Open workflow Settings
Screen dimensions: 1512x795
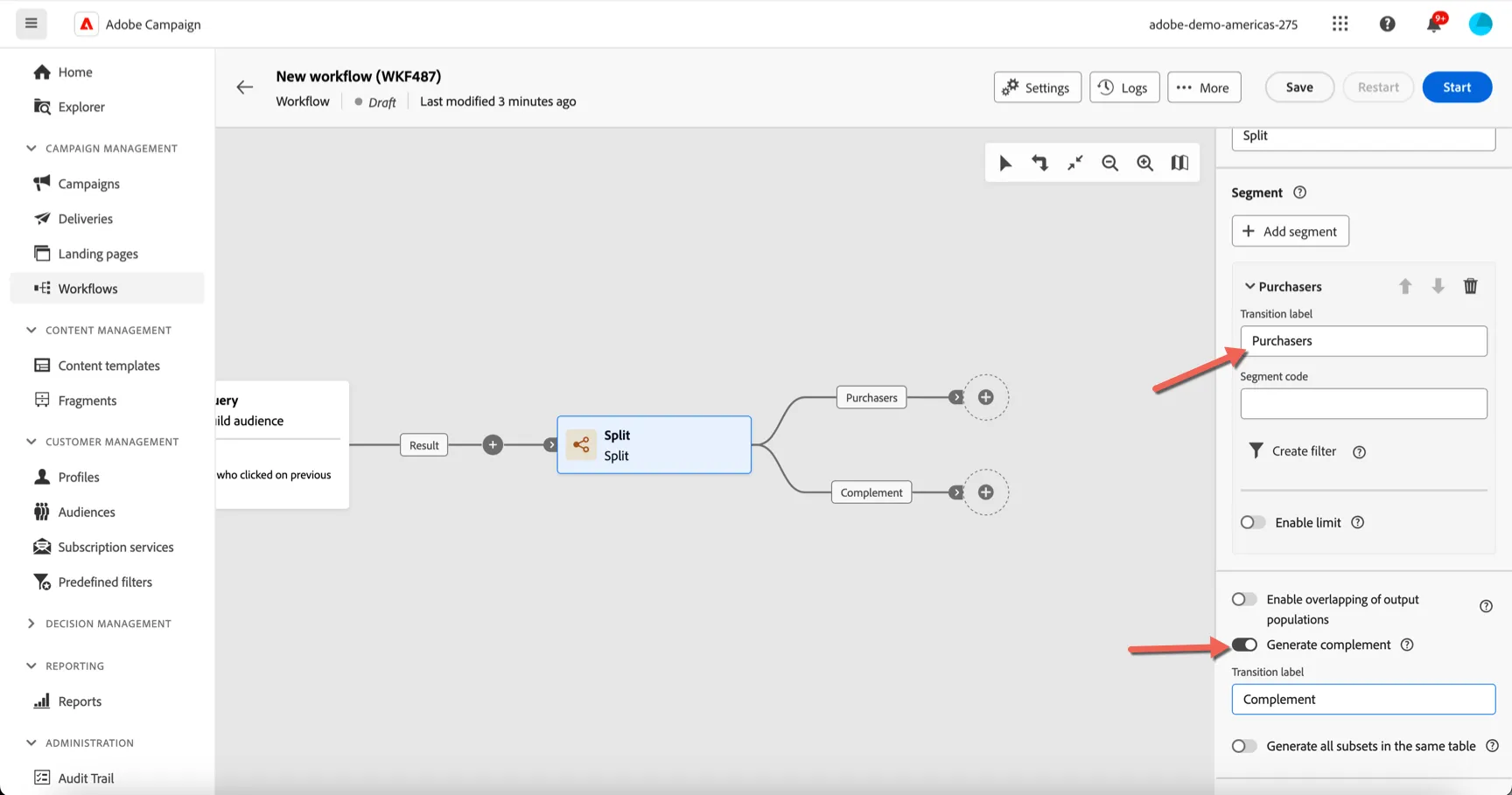[x=1037, y=87]
